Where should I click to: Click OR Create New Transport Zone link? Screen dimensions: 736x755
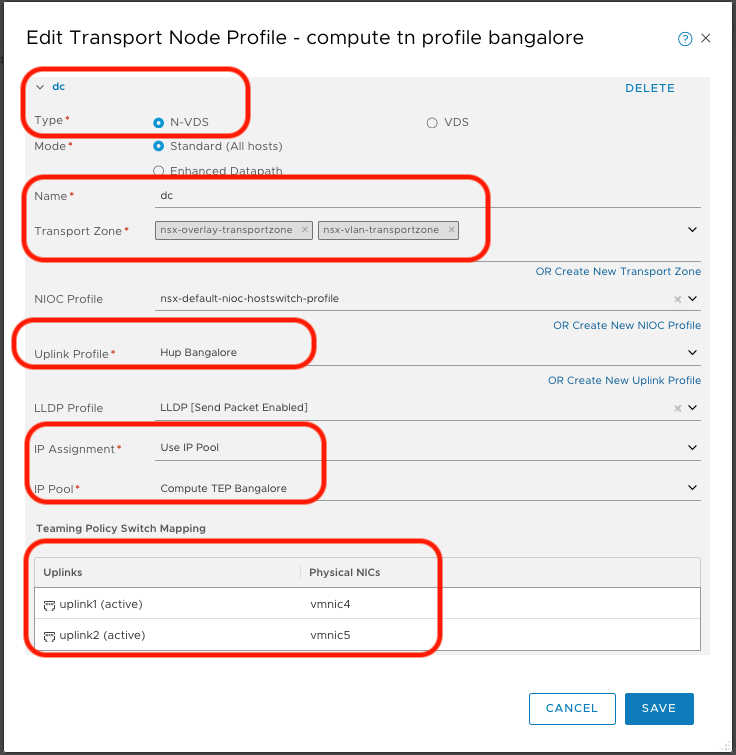(x=618, y=272)
